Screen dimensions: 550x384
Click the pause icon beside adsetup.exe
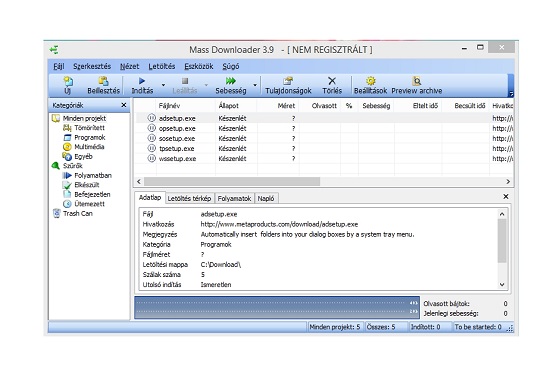point(151,118)
